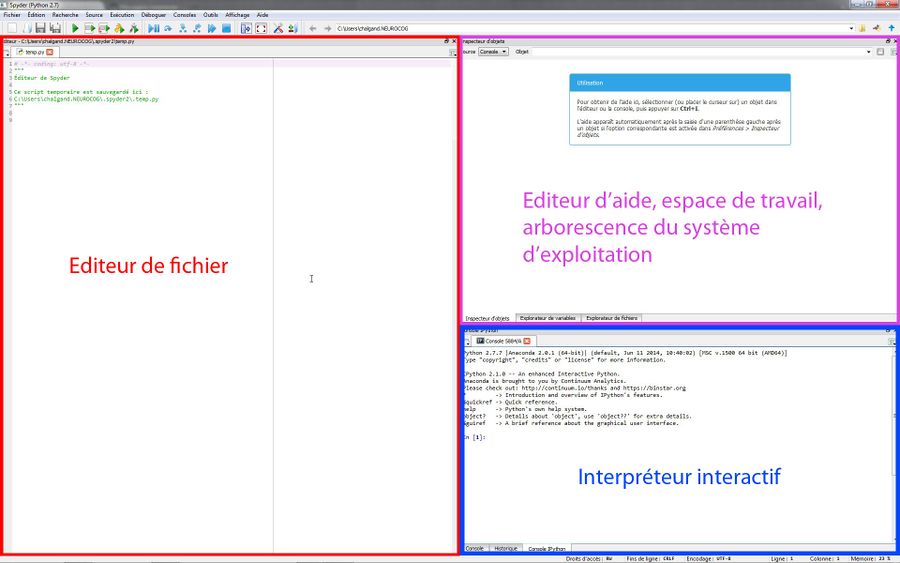The height and width of the screenshot is (563, 900).
Task: Switch to Explorateur de variables tab
Action: 547,318
